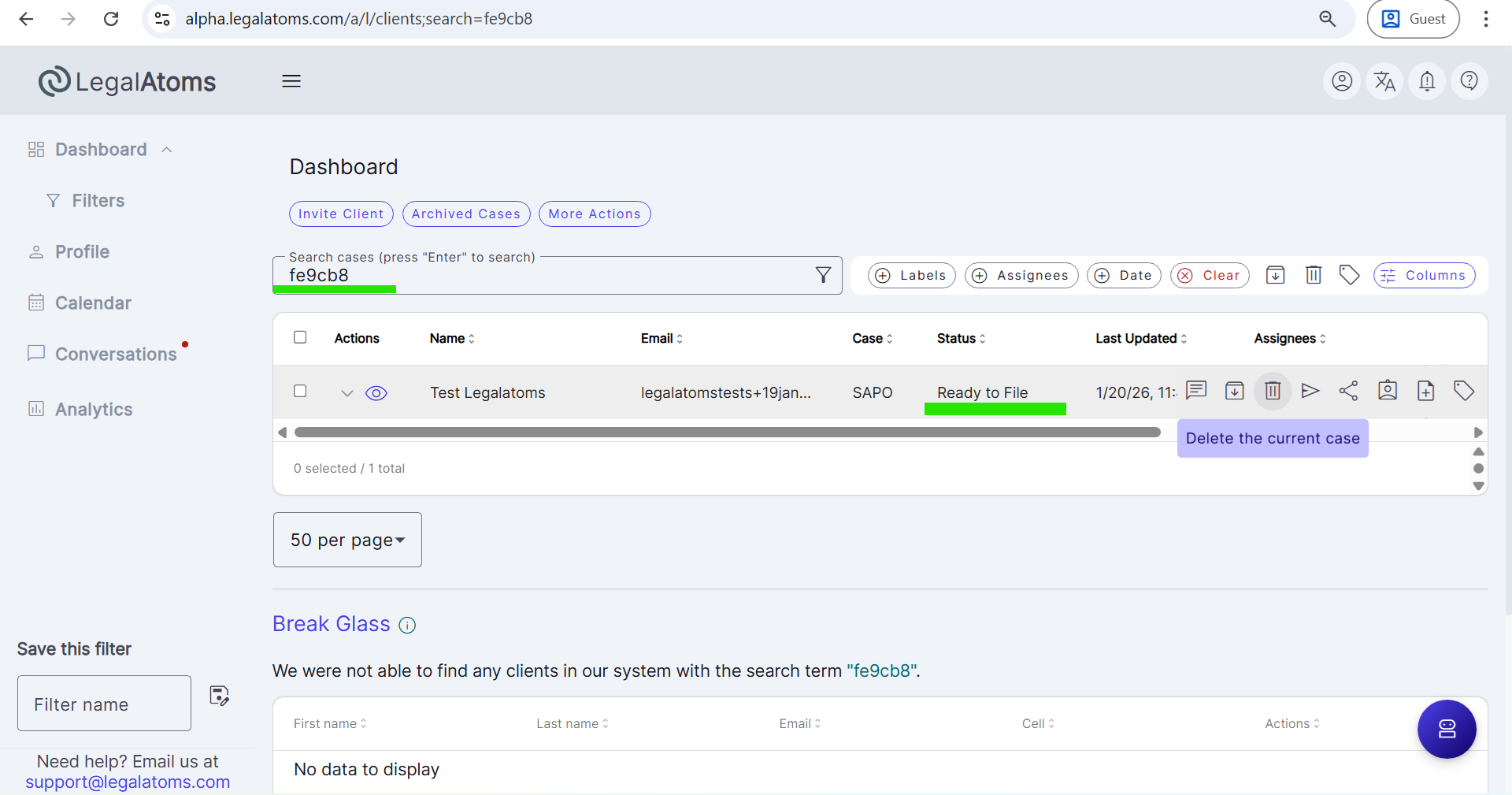Open the notifications bell icon
This screenshot has height=795, width=1512.
pyautogui.click(x=1426, y=81)
